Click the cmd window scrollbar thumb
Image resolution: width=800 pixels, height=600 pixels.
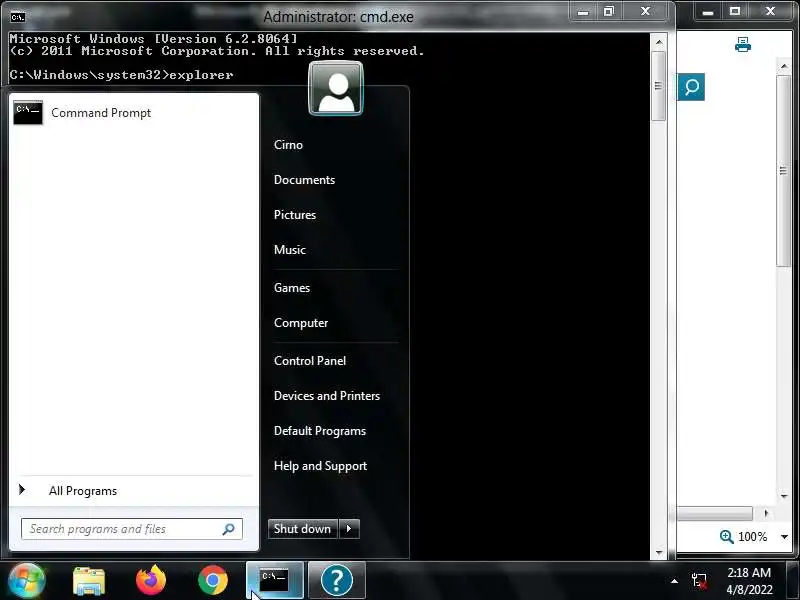658,86
